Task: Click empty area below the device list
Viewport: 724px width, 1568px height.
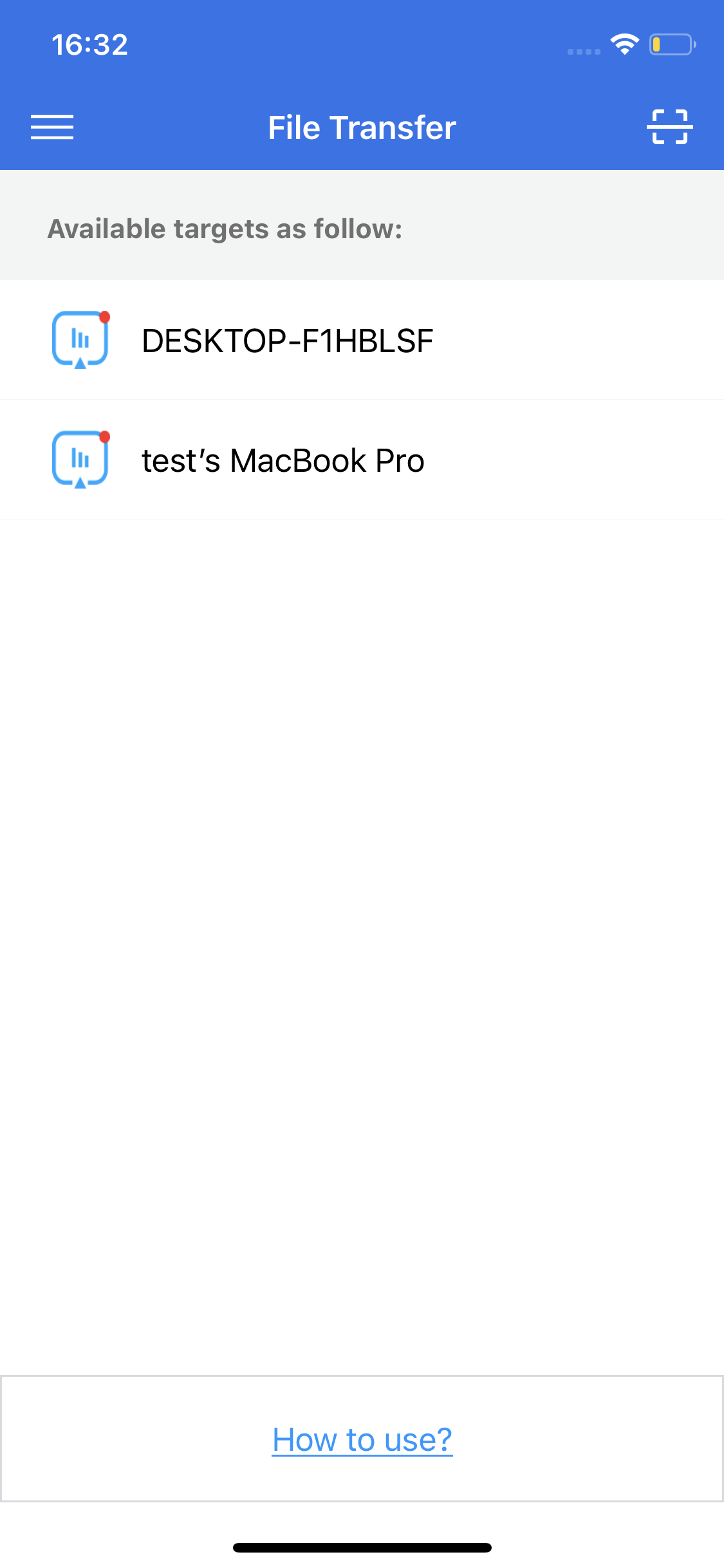Action: tap(362, 946)
